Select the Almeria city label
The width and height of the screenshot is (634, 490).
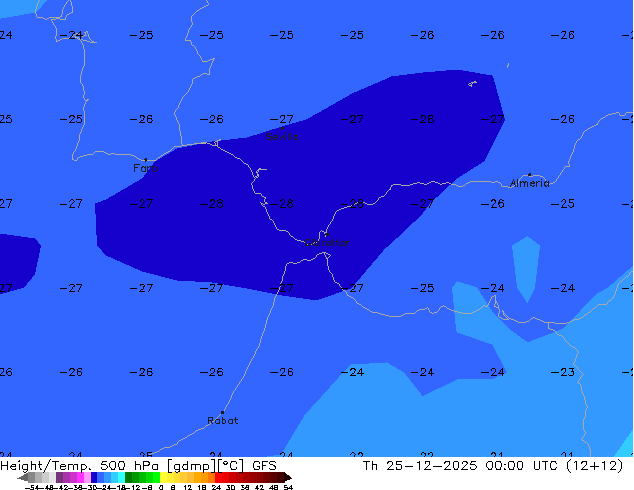pos(530,183)
